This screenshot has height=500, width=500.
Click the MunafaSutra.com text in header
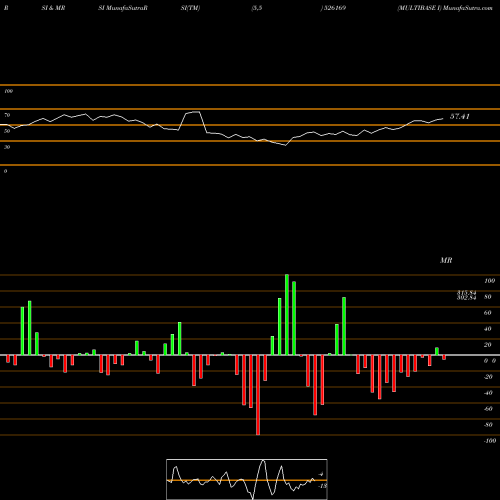468,8
